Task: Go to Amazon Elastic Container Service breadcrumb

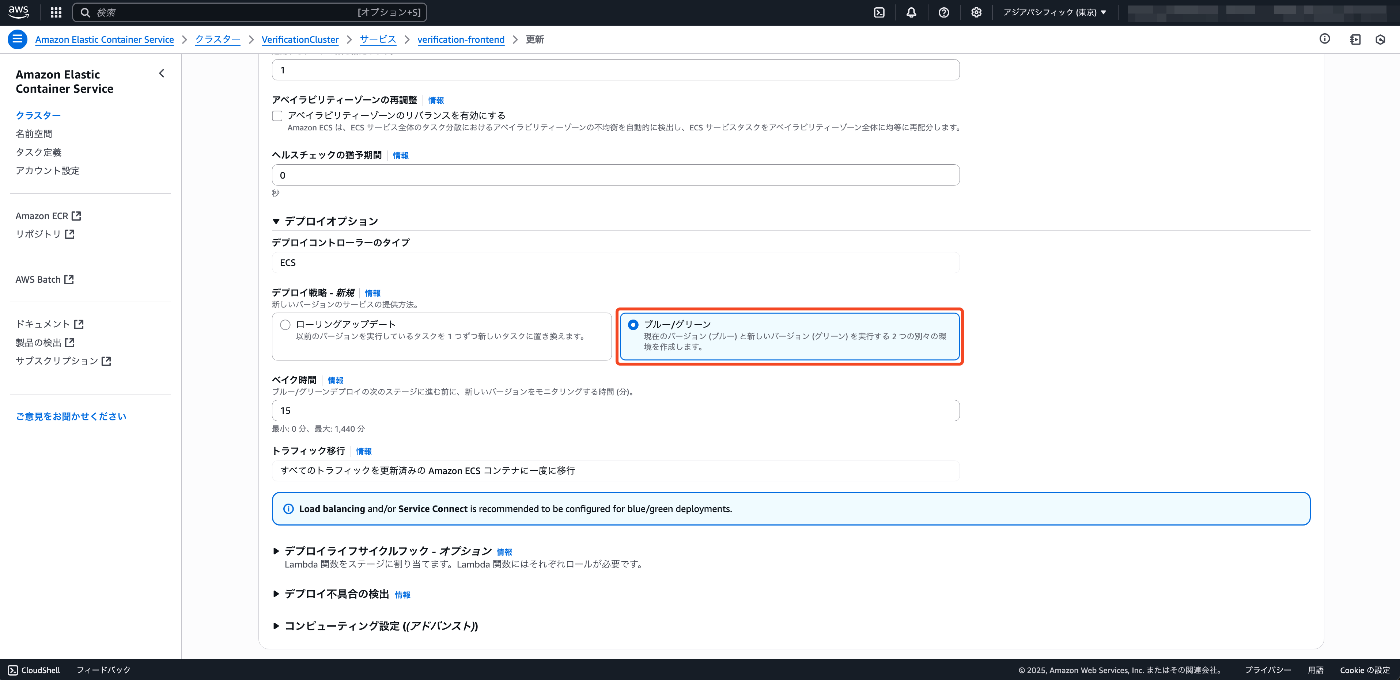Action: coord(104,39)
